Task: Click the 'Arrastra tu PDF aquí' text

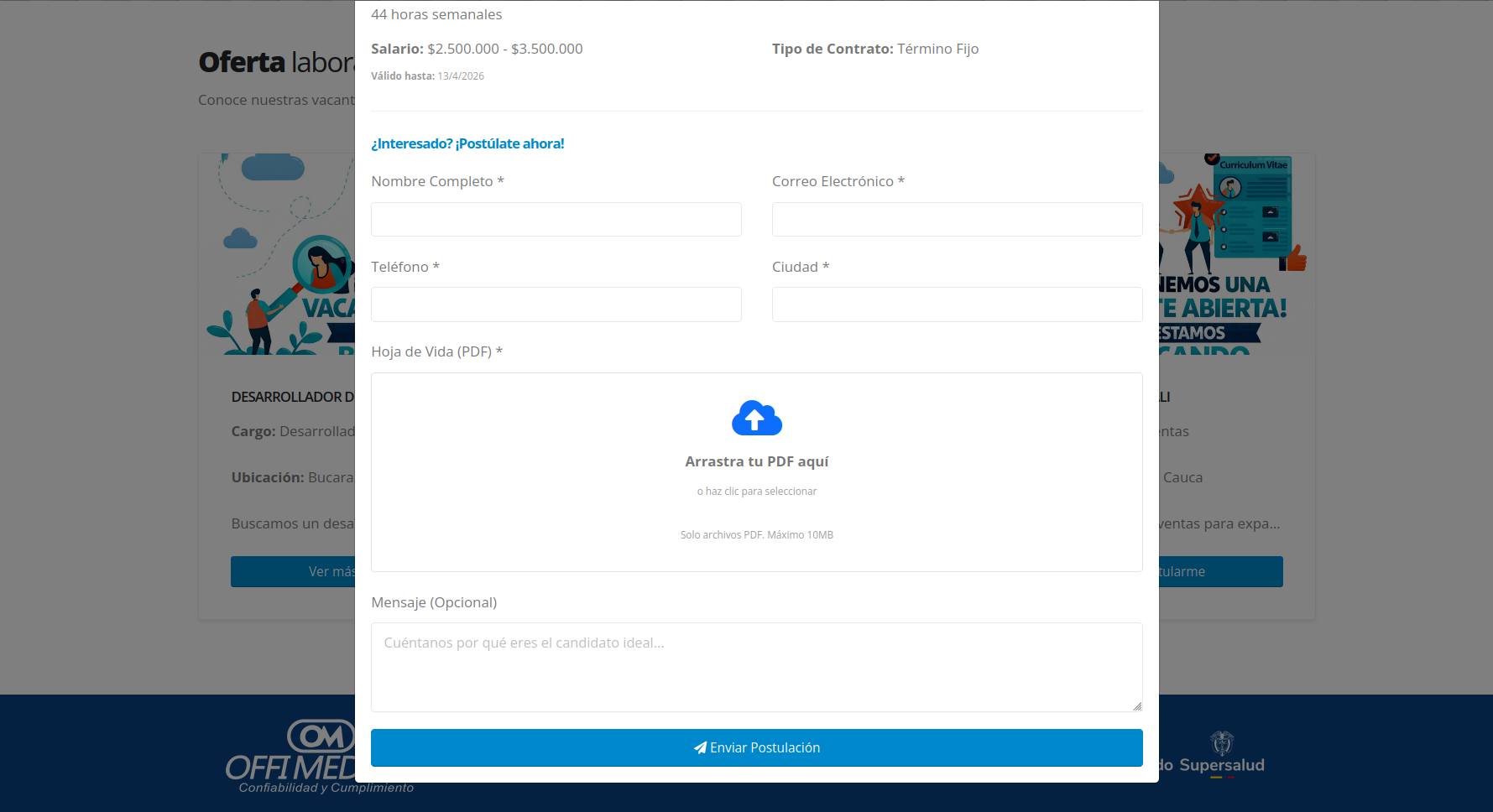Action: tap(756, 461)
